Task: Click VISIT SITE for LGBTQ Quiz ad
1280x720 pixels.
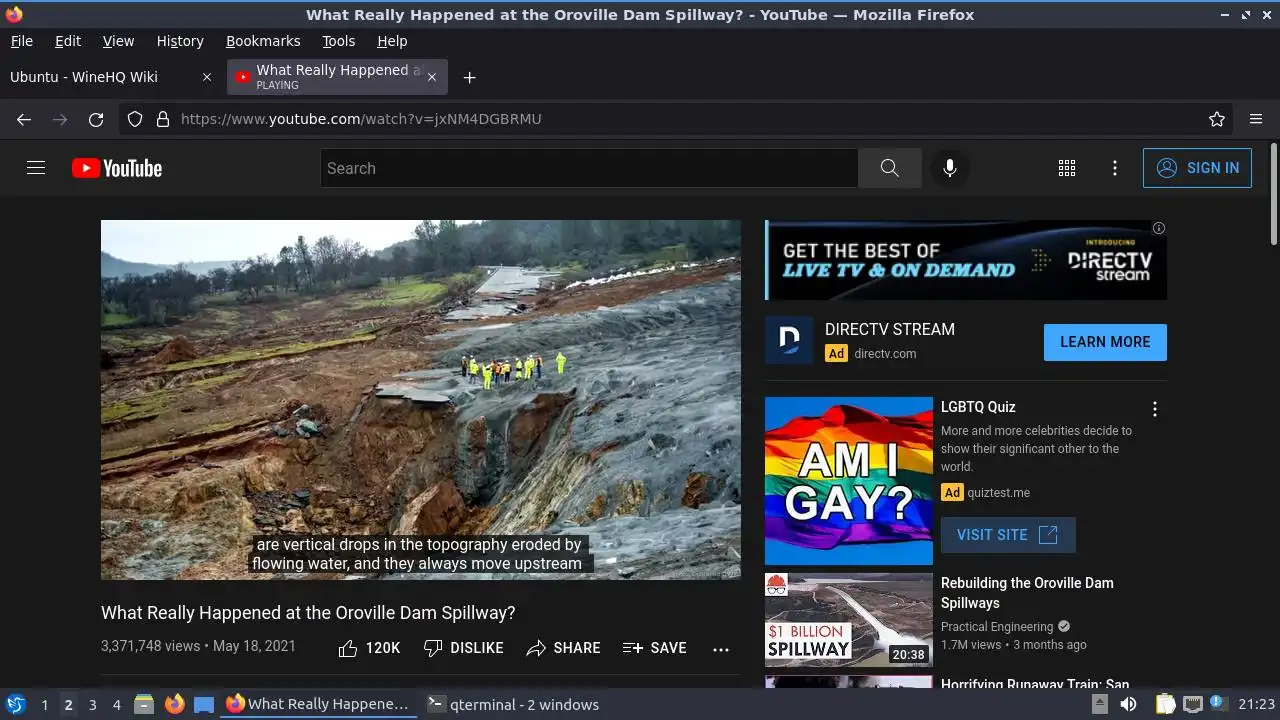Action: [x=1008, y=535]
